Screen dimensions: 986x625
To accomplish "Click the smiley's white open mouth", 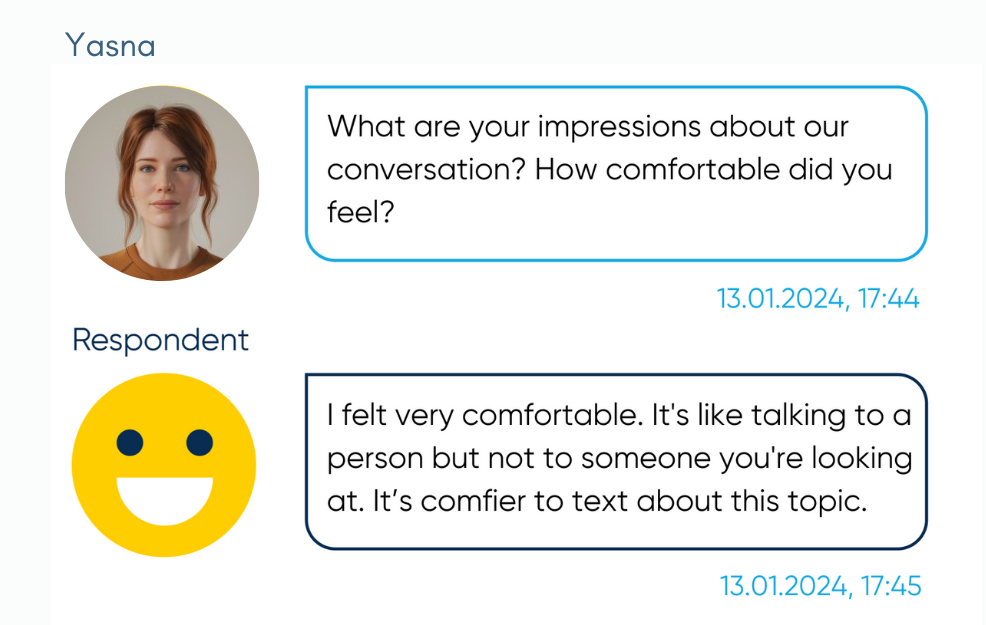I will 165,501.
